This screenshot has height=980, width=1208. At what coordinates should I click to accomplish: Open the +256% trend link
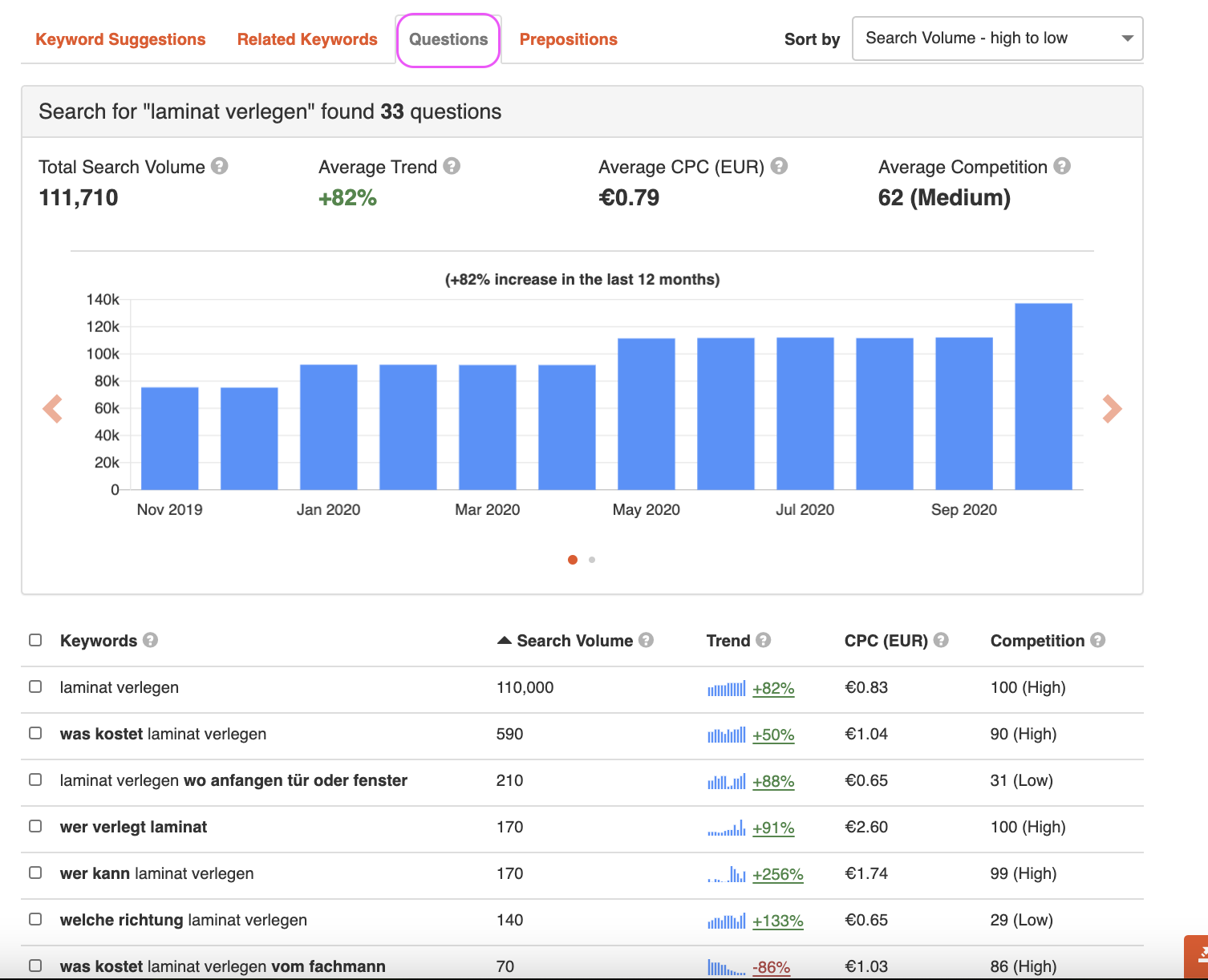click(x=778, y=874)
